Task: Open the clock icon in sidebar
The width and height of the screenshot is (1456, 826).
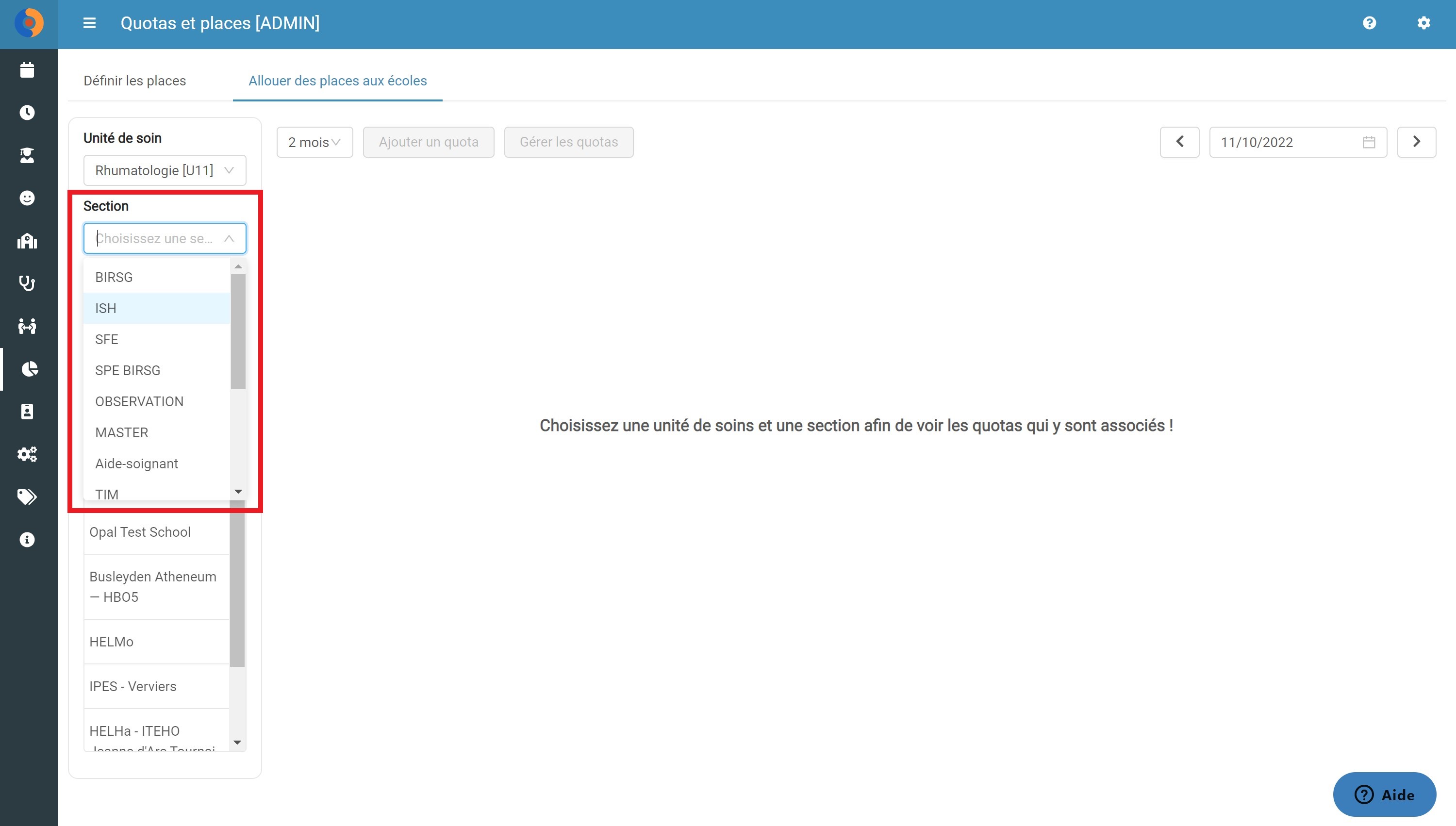Action: [x=27, y=112]
